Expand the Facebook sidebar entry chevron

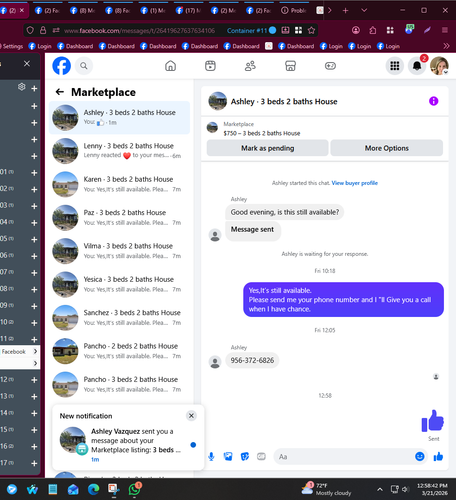coord(35,351)
